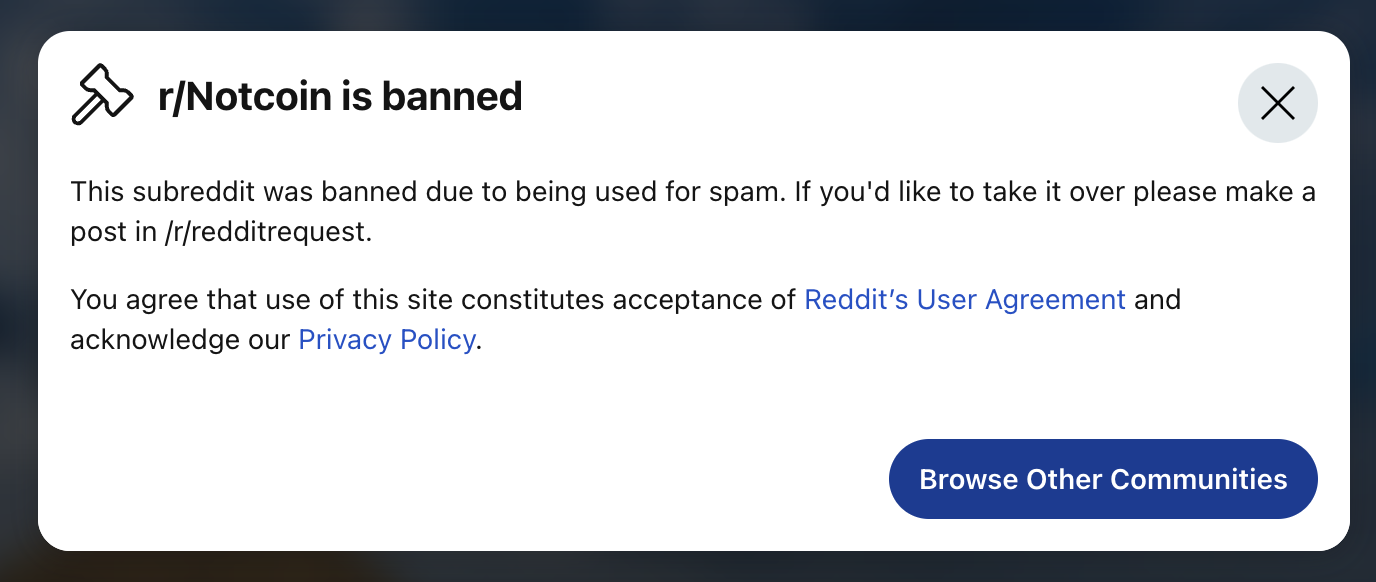Select the spam ban explanation paragraph
The width and height of the screenshot is (1376, 582).
693,212
